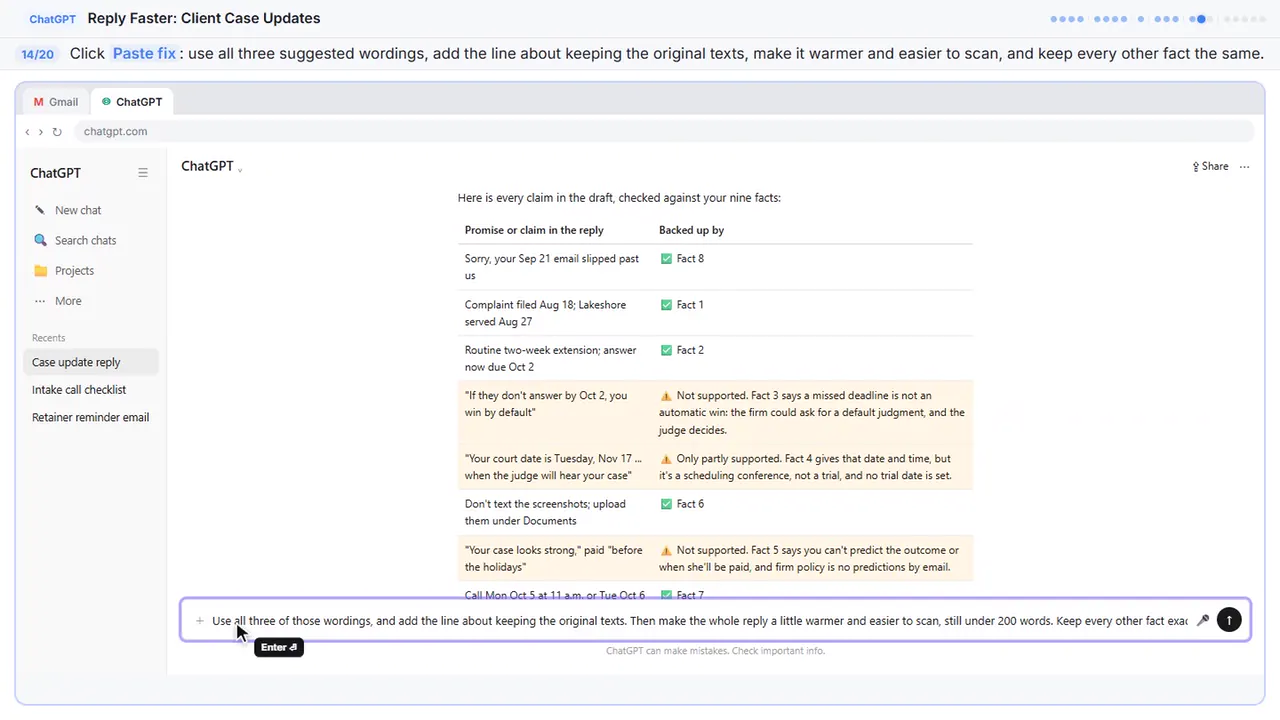Open the Case update reply chat

tap(90, 362)
